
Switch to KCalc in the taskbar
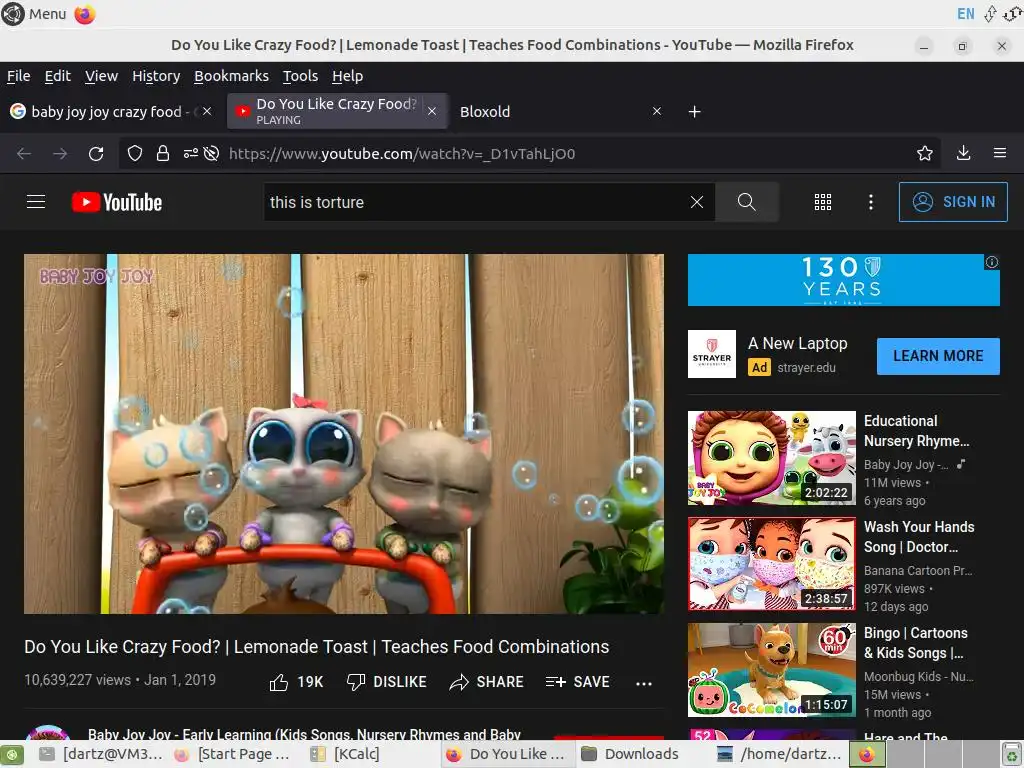[x=345, y=754]
